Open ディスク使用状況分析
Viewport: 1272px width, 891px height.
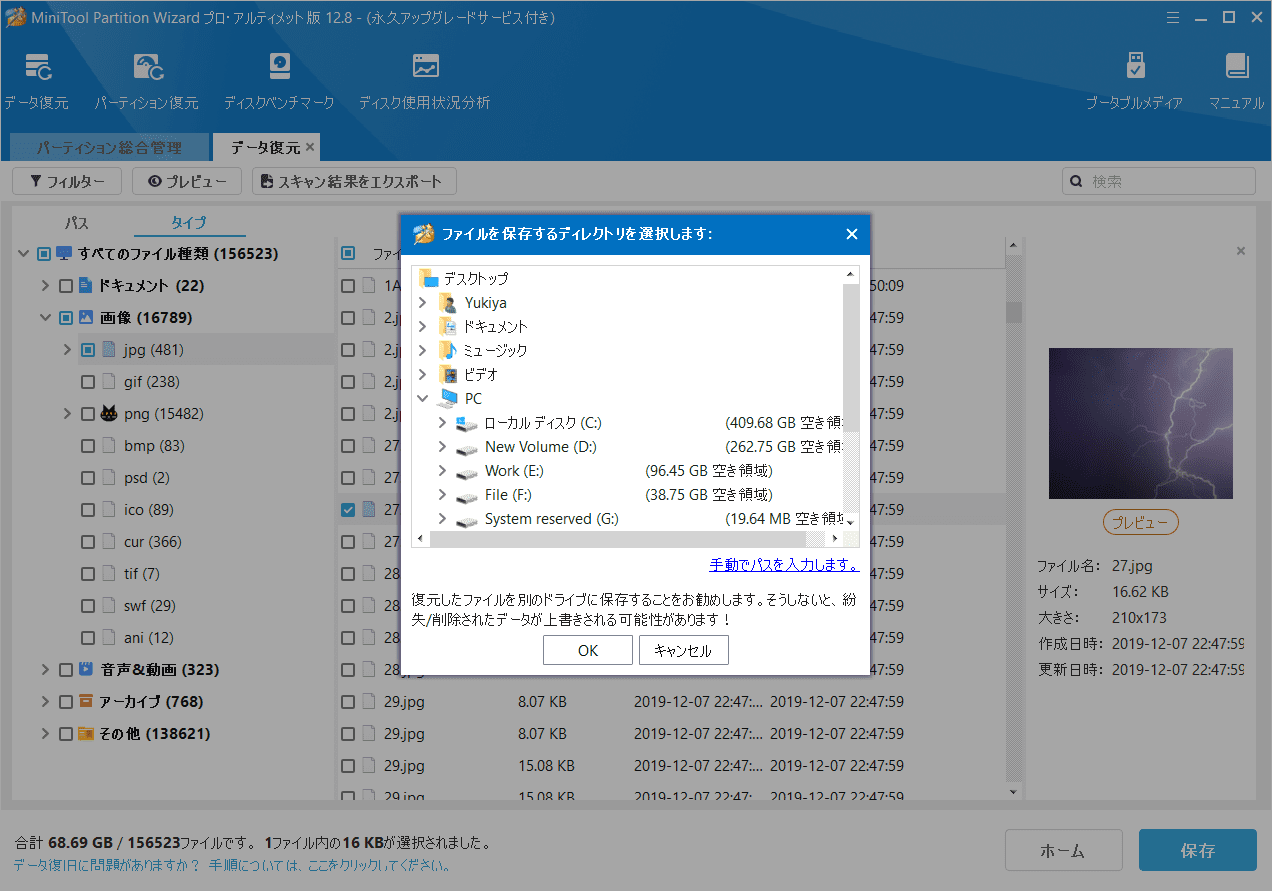(x=424, y=80)
